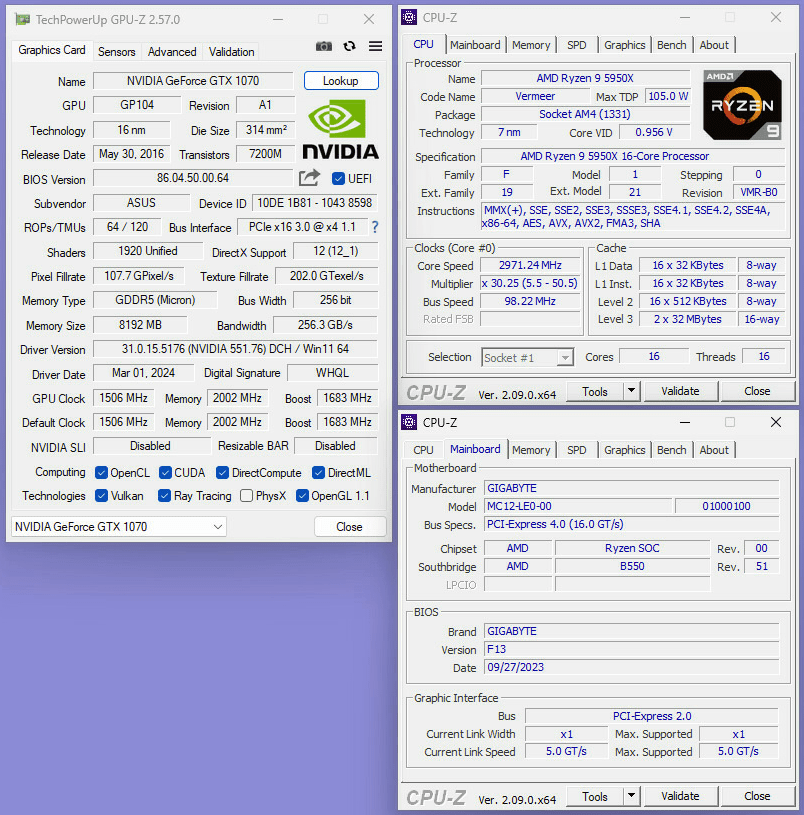Open SPD tab in upper CPU-Z window

(x=576, y=45)
